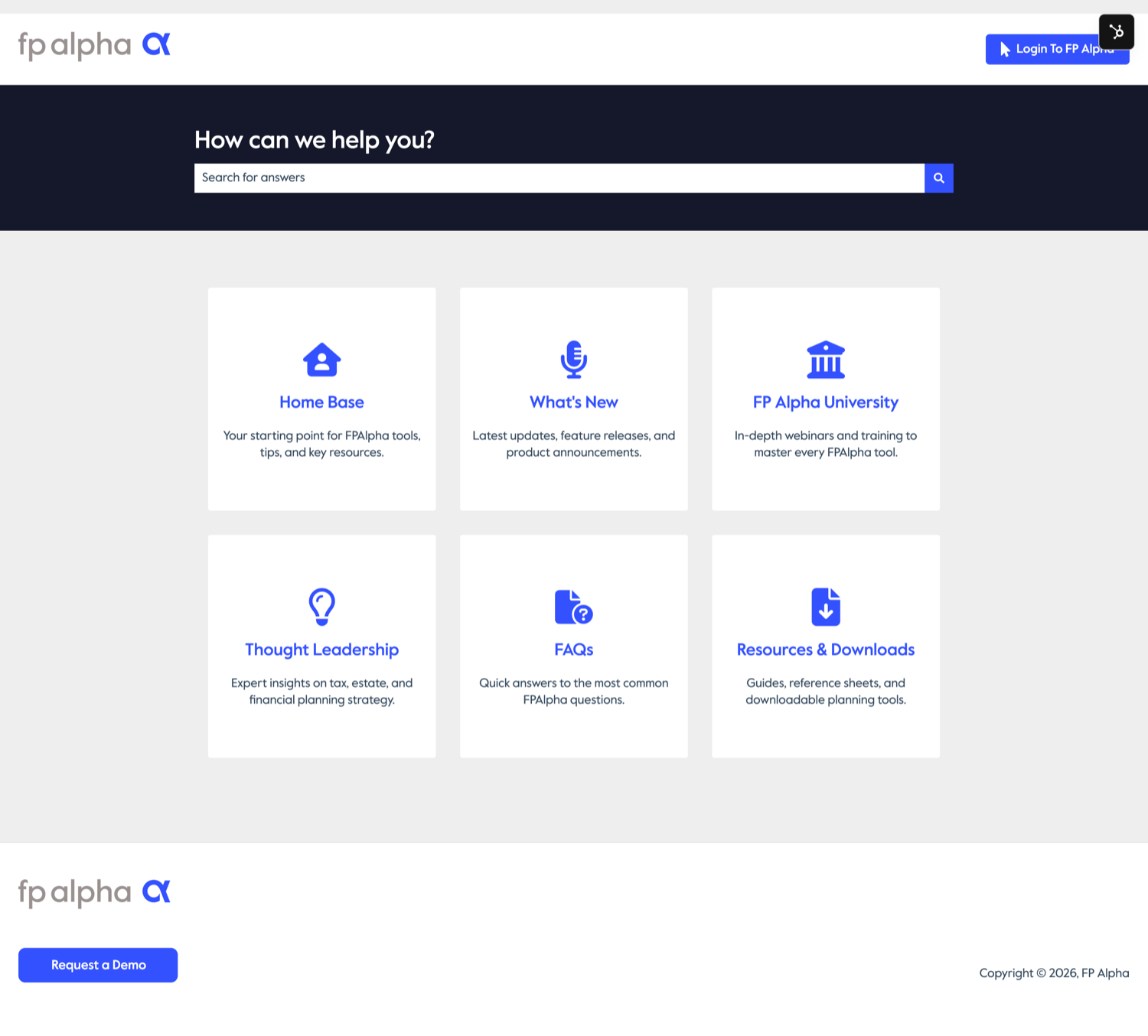The image size is (1148, 1036).
Task: Focus the Search for answers field
Action: 559,178
